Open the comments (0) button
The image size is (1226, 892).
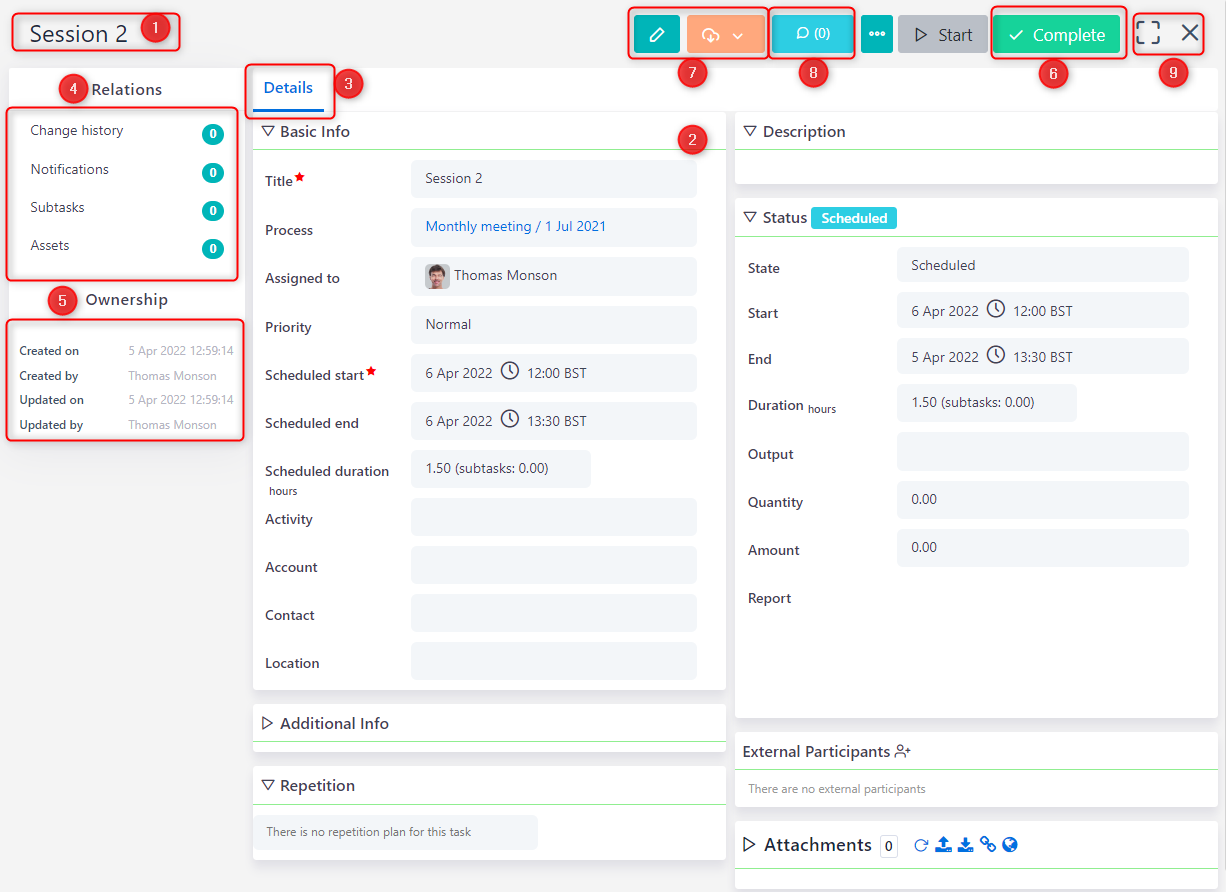pyautogui.click(x=812, y=34)
